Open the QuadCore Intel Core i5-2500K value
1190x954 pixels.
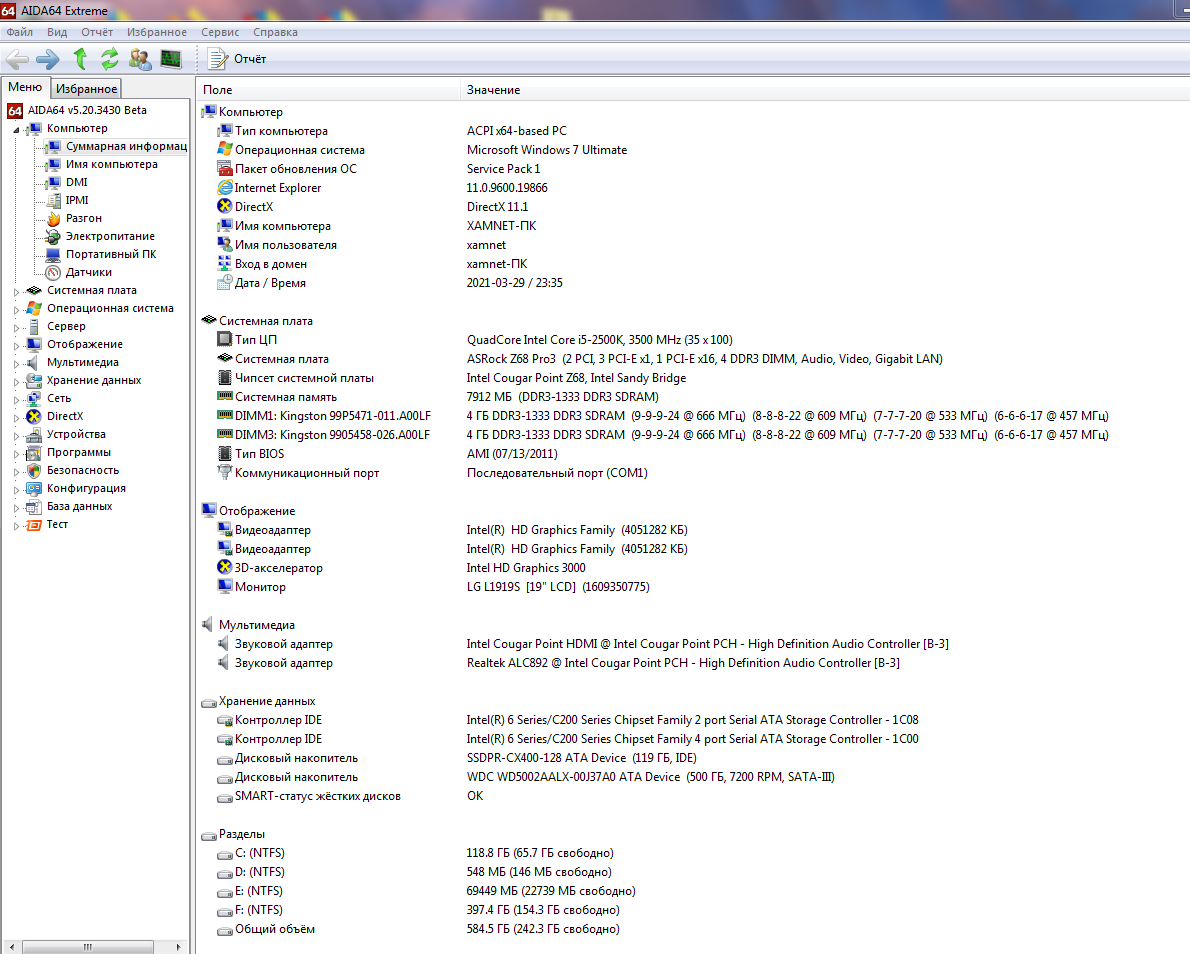coord(600,339)
